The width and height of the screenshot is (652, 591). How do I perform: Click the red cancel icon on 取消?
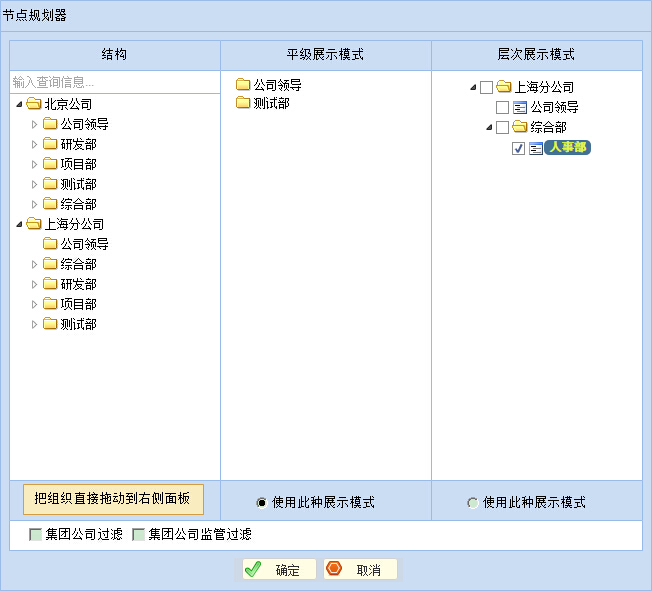coord(335,569)
